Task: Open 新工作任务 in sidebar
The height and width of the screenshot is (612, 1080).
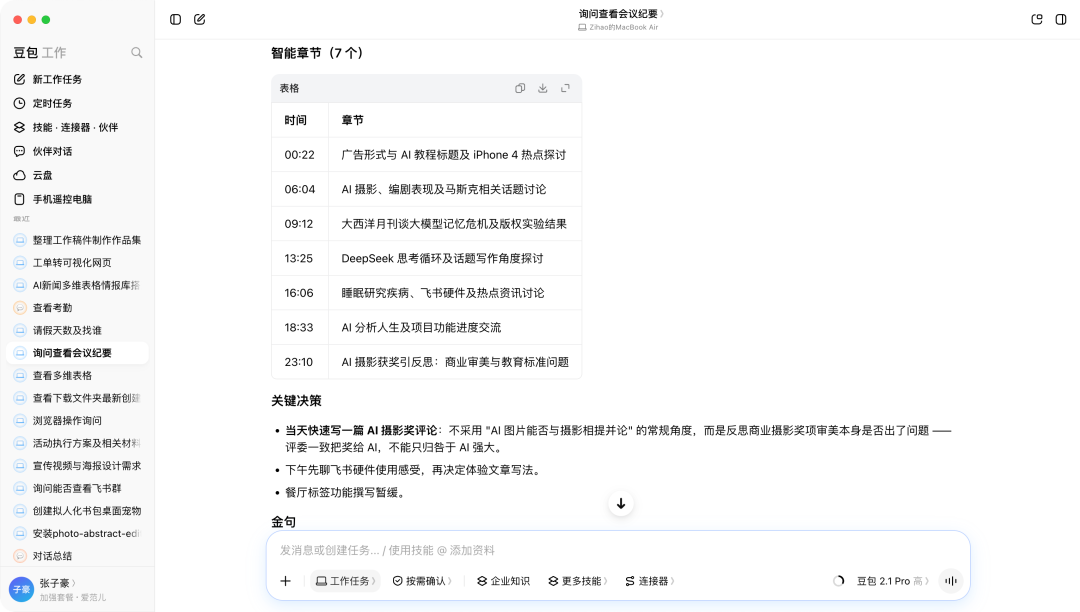Action: (x=77, y=79)
